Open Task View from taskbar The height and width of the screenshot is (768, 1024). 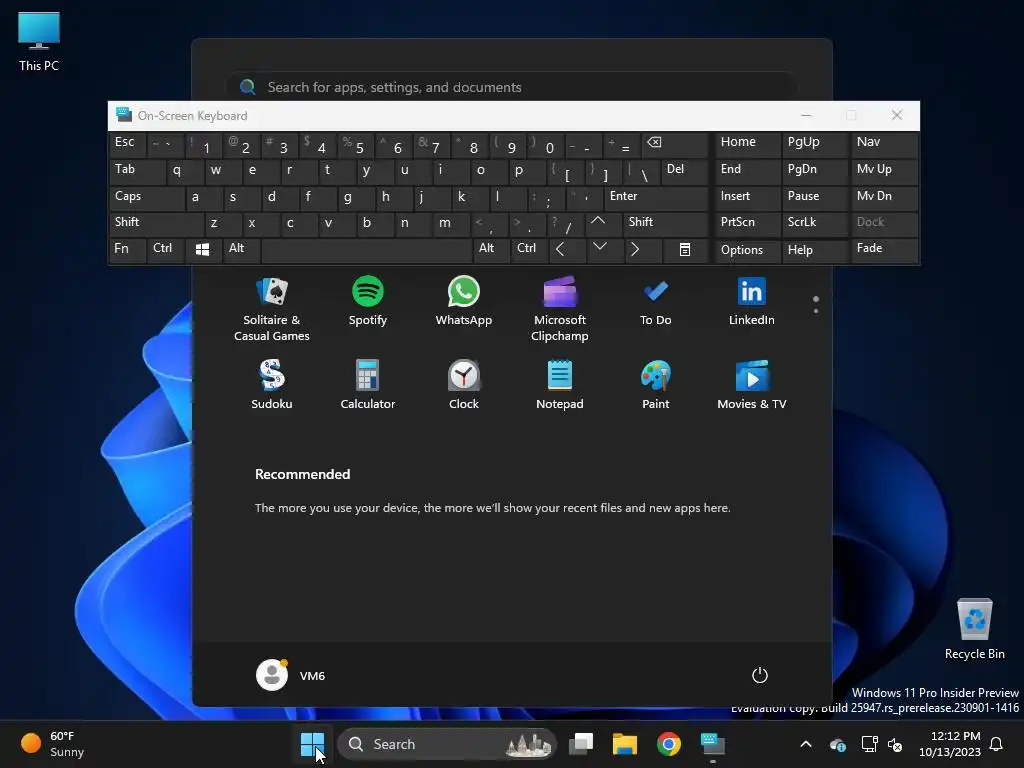[581, 744]
